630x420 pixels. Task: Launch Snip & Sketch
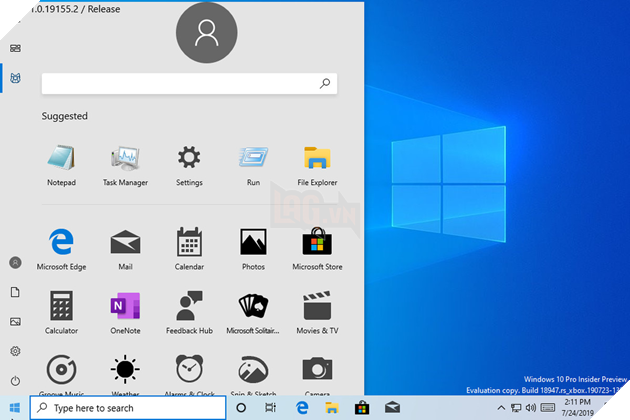pyautogui.click(x=253, y=374)
